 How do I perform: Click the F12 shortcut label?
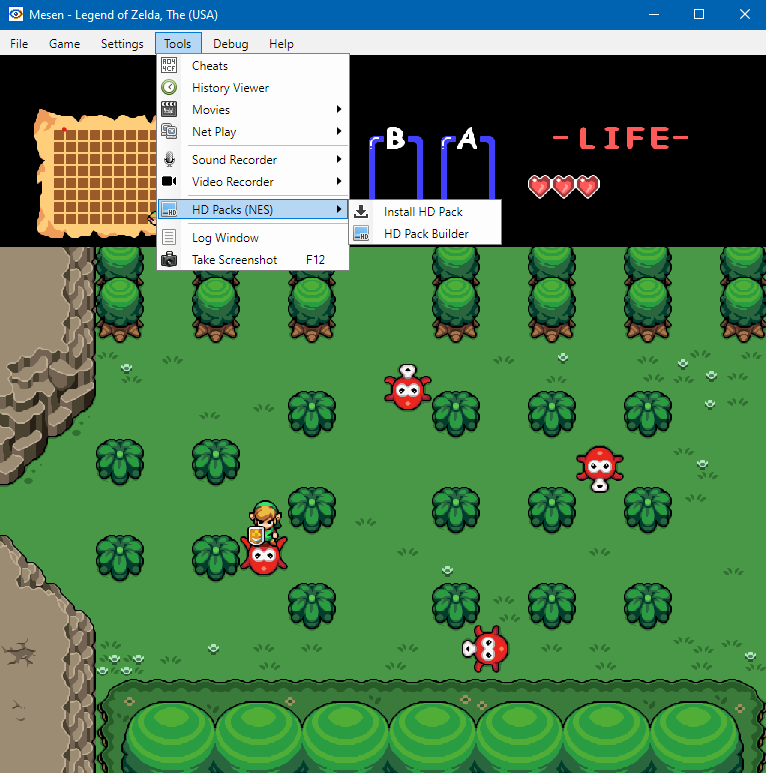tap(315, 259)
